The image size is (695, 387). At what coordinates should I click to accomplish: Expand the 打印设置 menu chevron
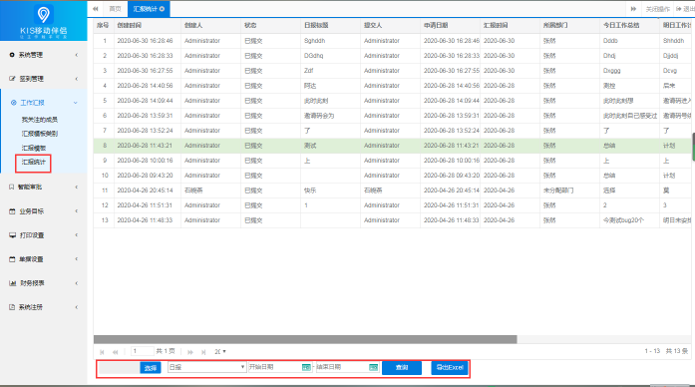click(77, 235)
